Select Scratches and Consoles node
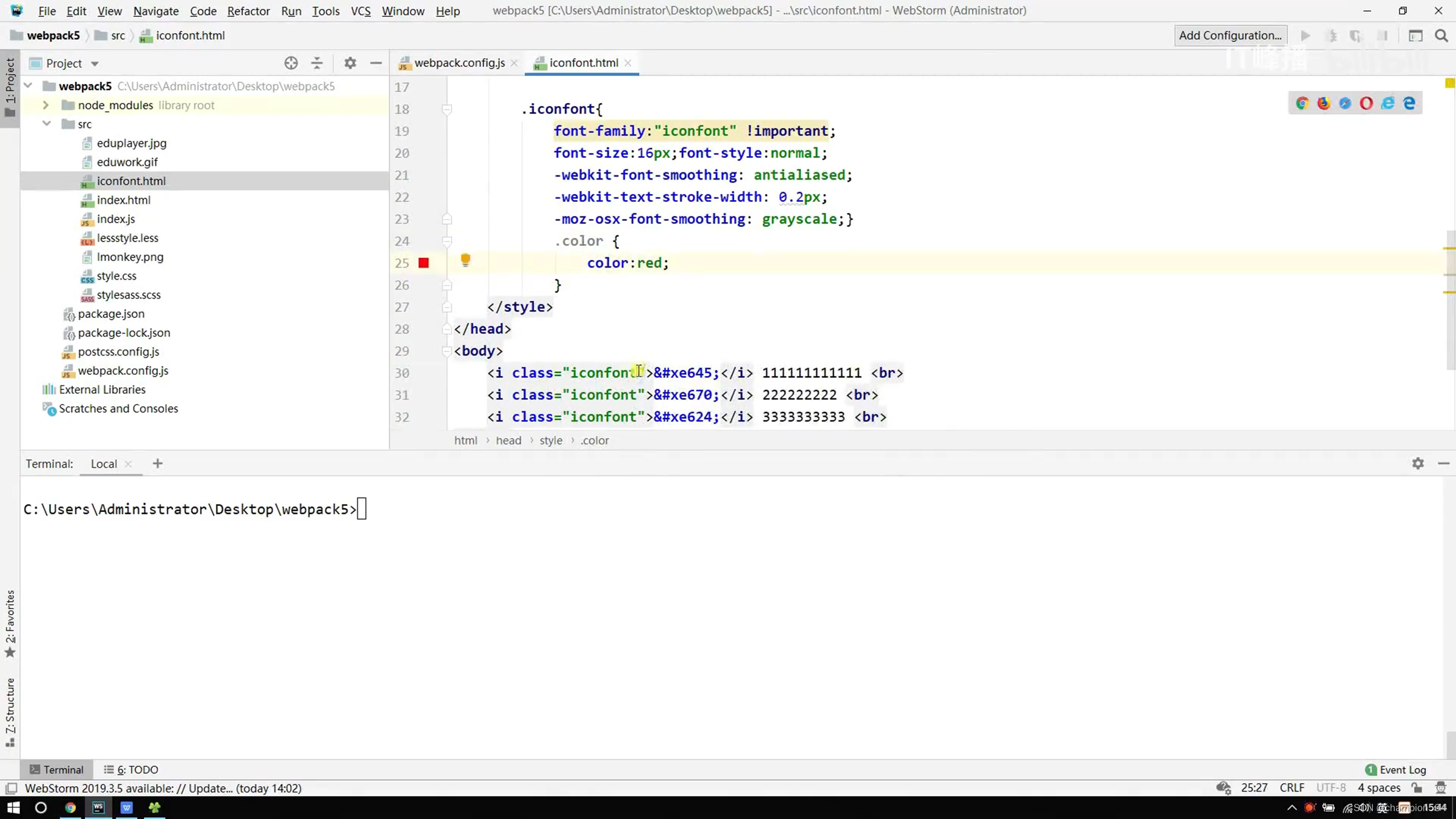The image size is (1456, 819). (118, 408)
